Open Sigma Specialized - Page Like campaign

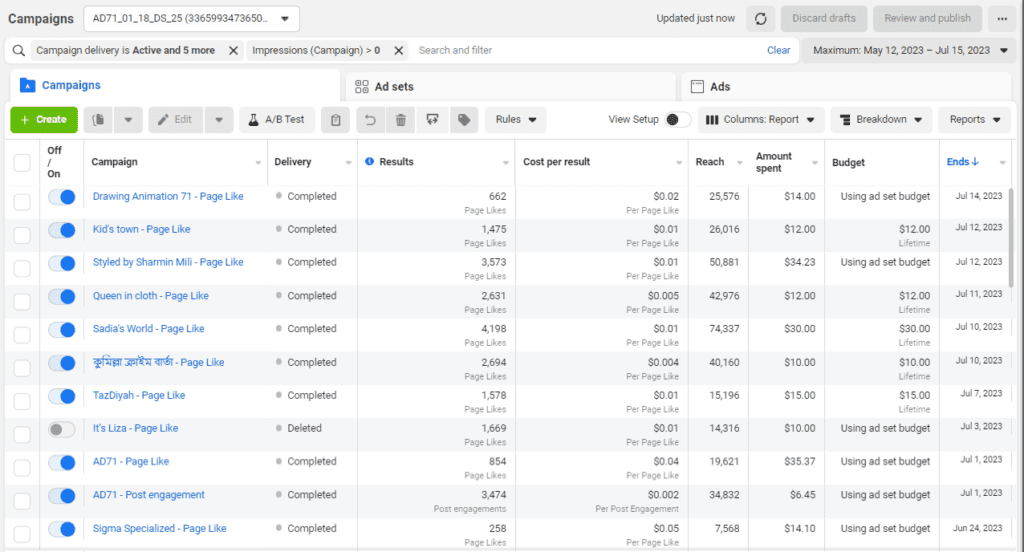point(159,528)
